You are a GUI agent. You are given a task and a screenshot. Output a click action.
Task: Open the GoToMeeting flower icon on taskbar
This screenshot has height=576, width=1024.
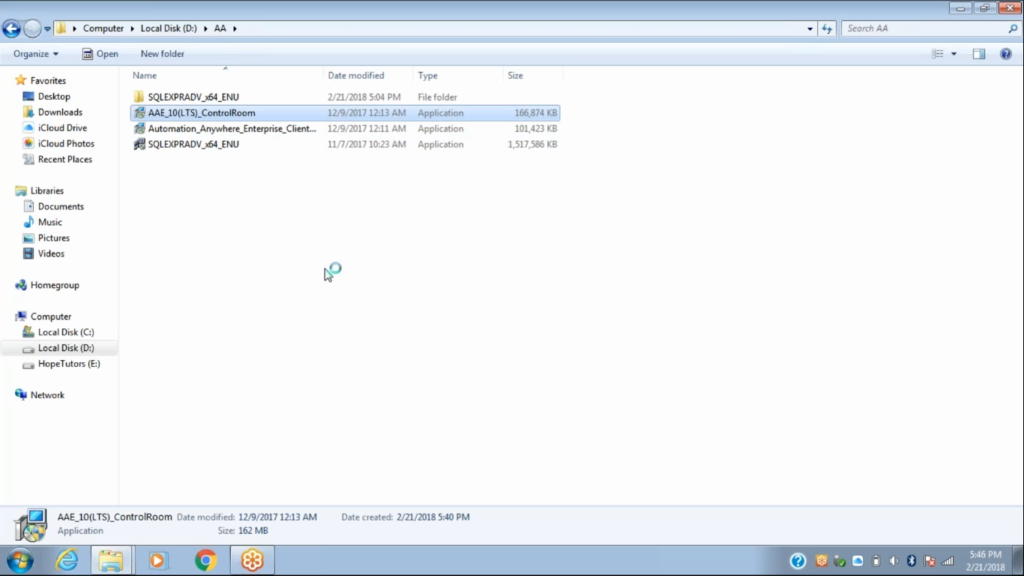point(251,561)
